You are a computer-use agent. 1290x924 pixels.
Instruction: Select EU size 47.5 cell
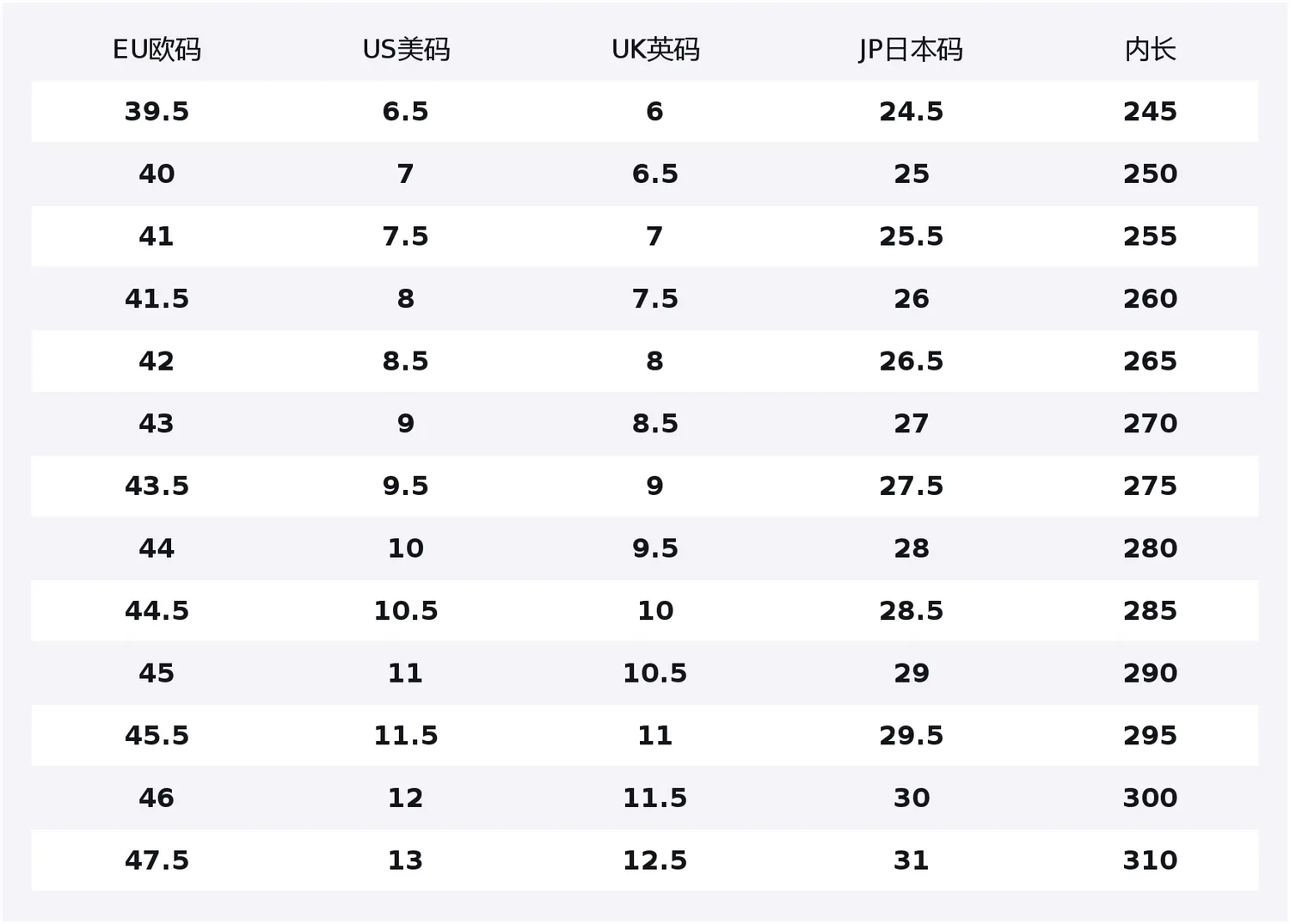click(x=157, y=860)
